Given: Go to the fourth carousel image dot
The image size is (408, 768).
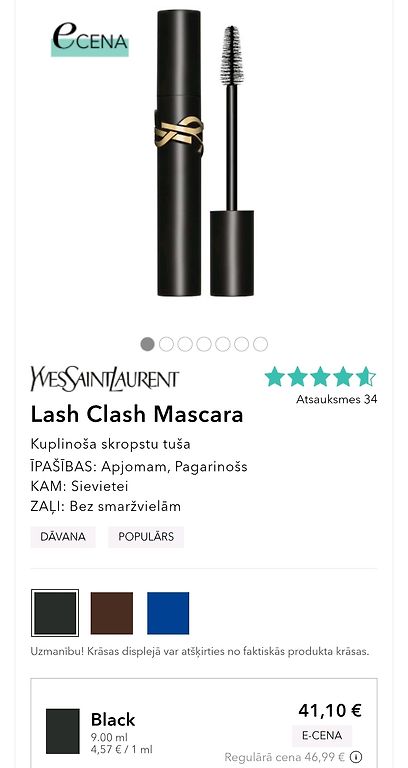Looking at the screenshot, I should pos(204,344).
